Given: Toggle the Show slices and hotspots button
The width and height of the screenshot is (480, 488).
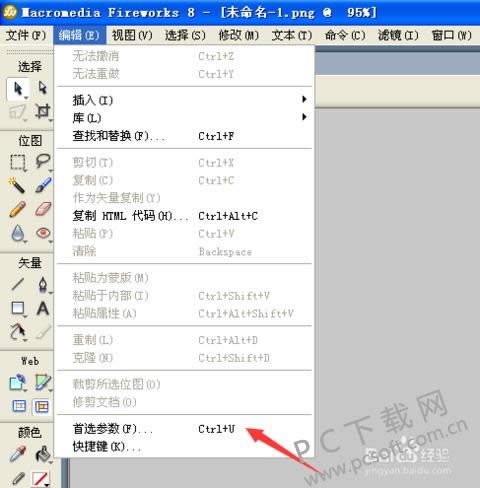Looking at the screenshot, I should pos(41,407).
